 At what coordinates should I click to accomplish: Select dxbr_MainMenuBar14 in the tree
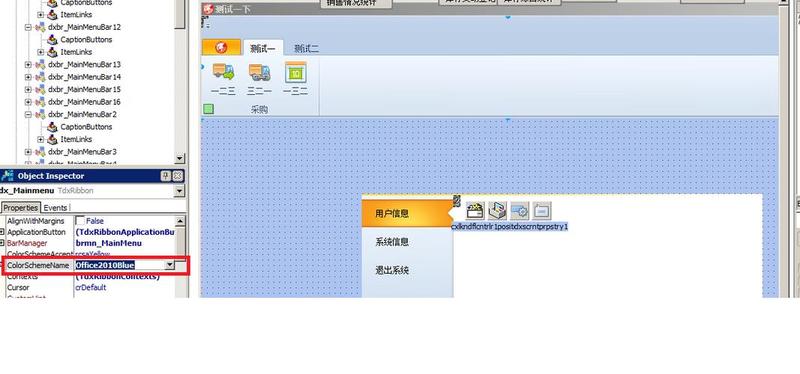click(84, 77)
